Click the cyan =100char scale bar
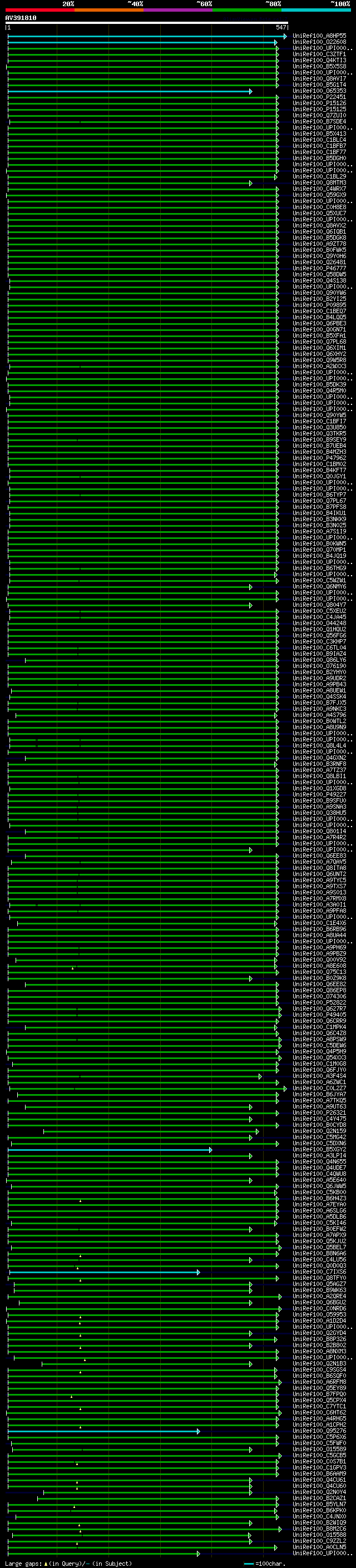Image resolution: width=356 pixels, height=1568 pixels. pos(248,1564)
